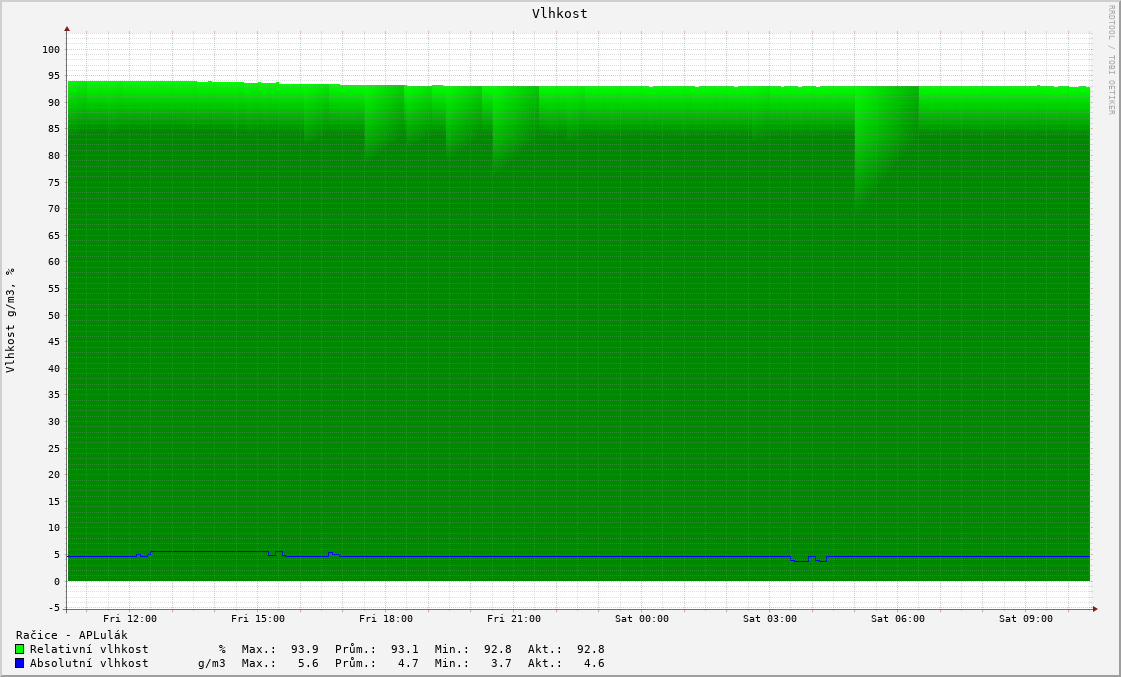Click the Relativní vlhkost legend label
1121x677 pixels.
tap(89, 649)
